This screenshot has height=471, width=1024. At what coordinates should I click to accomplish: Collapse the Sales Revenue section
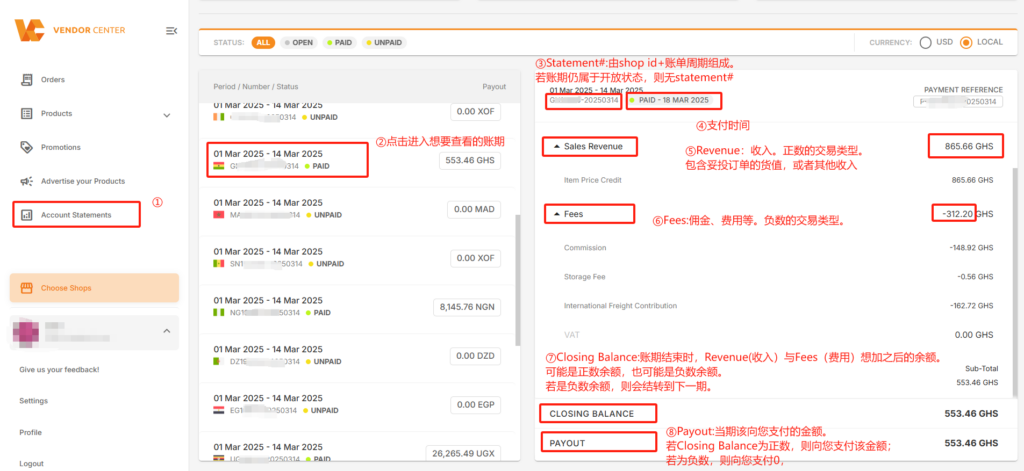[x=558, y=147]
